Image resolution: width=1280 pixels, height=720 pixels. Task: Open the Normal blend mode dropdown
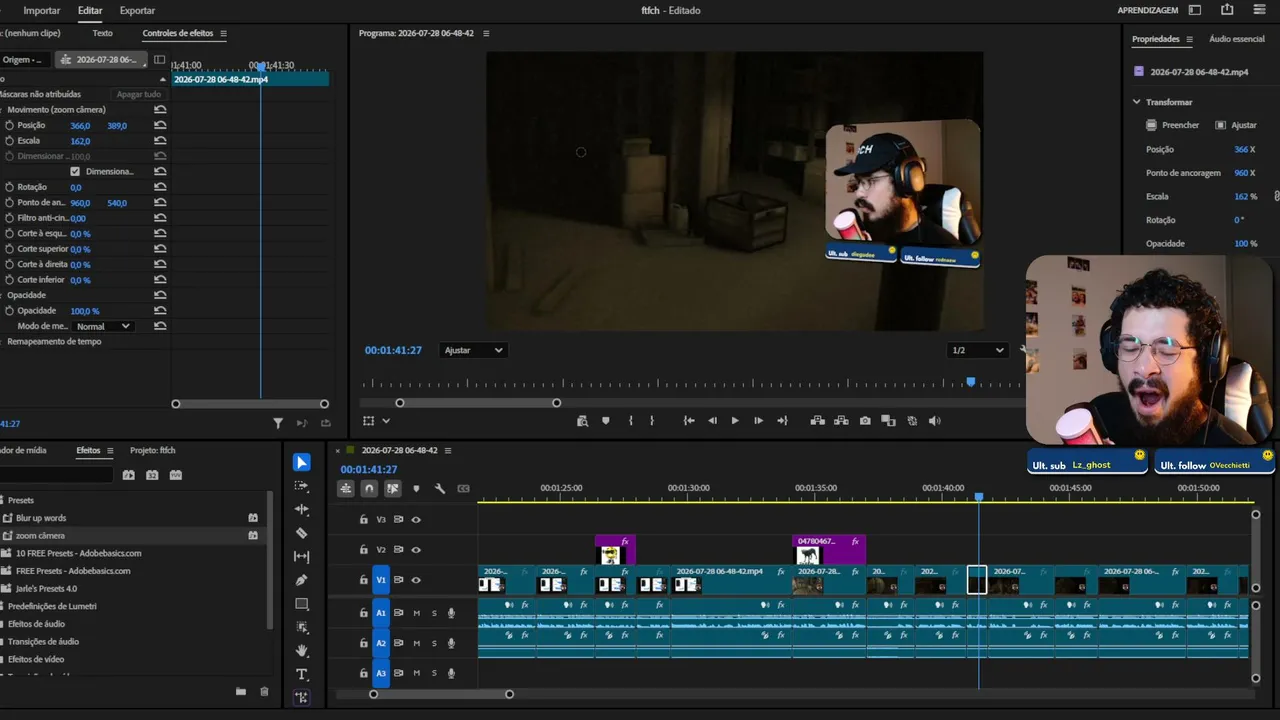pos(103,326)
